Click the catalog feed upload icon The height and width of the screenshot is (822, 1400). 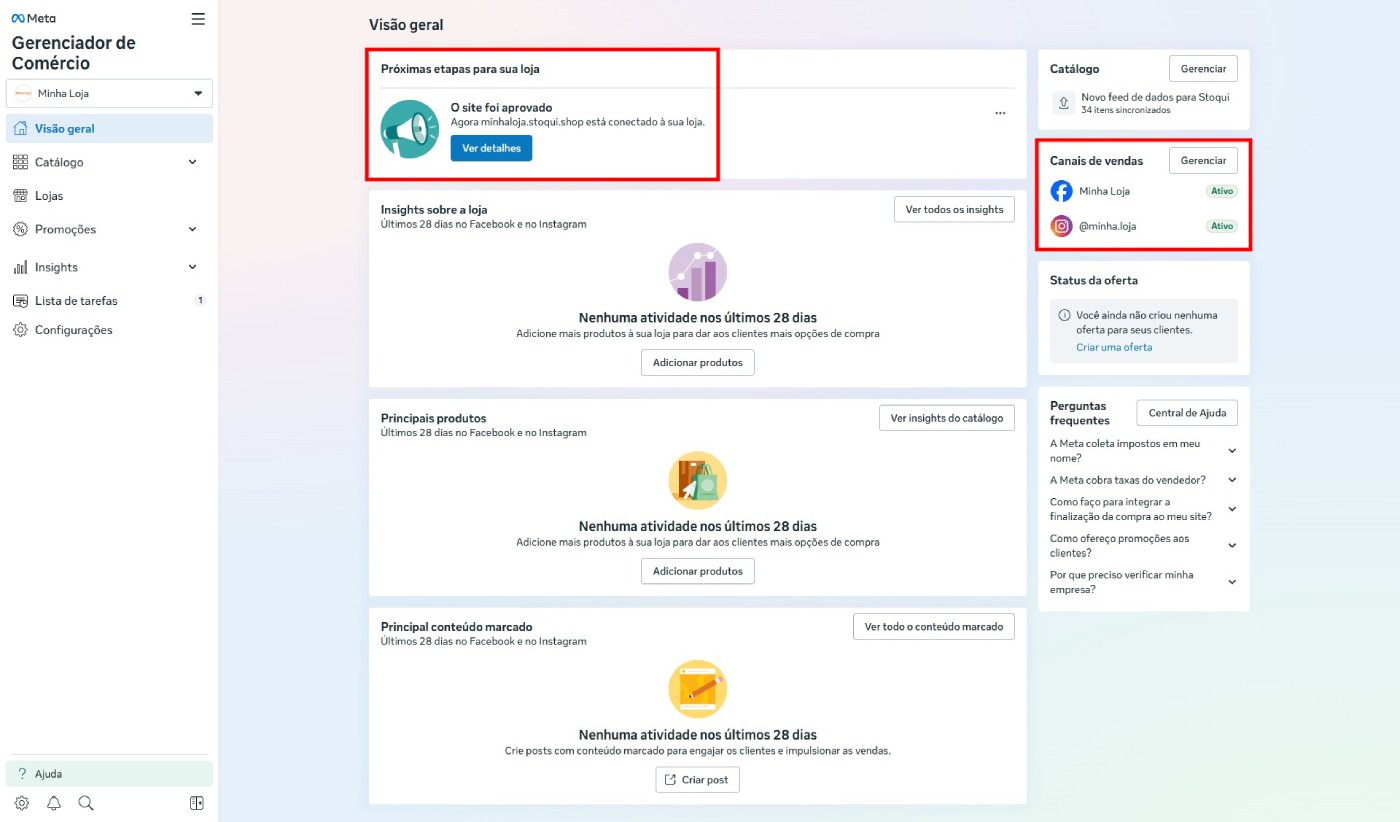tap(1061, 103)
